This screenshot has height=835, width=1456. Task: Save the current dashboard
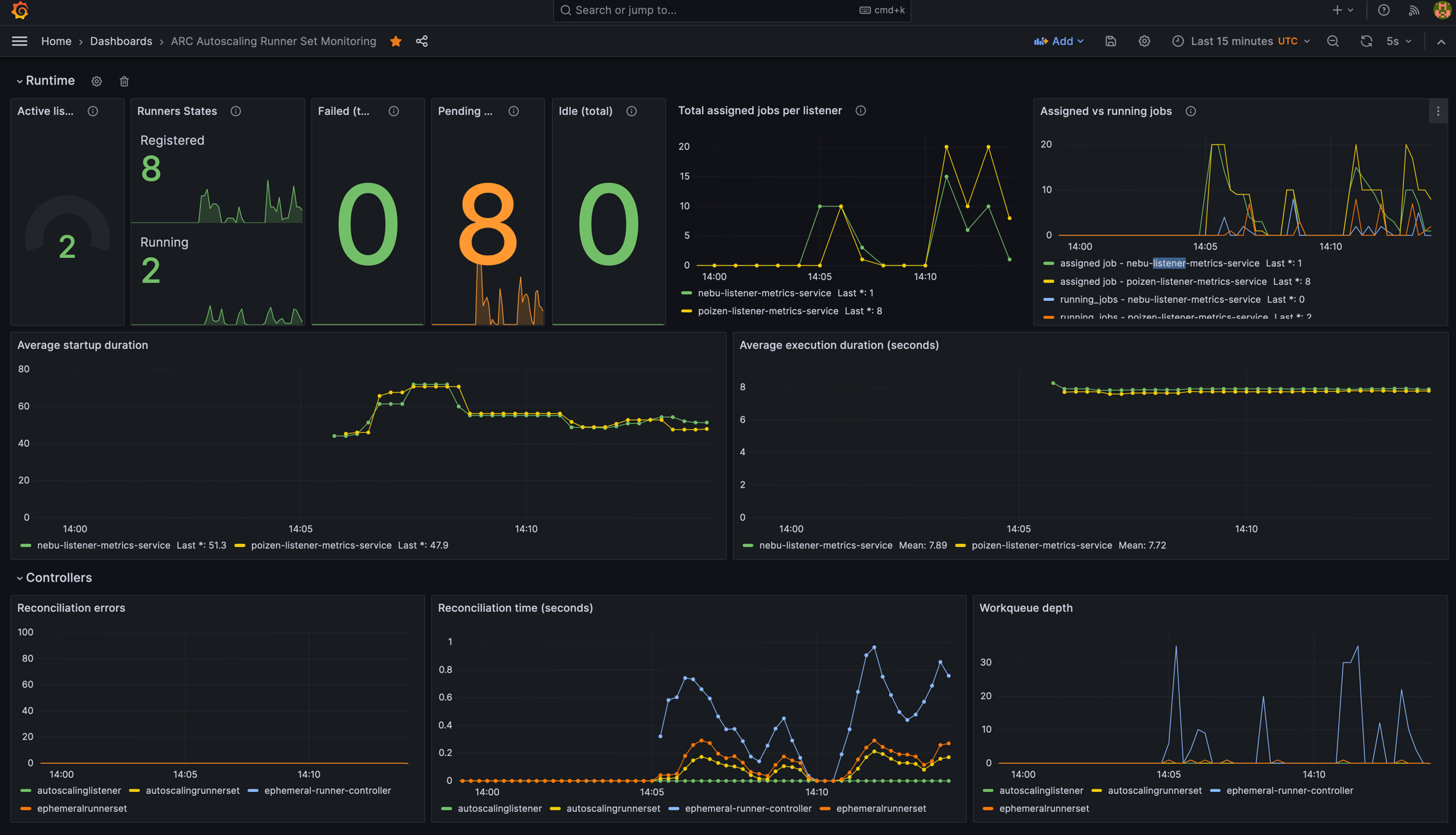[x=1110, y=41]
